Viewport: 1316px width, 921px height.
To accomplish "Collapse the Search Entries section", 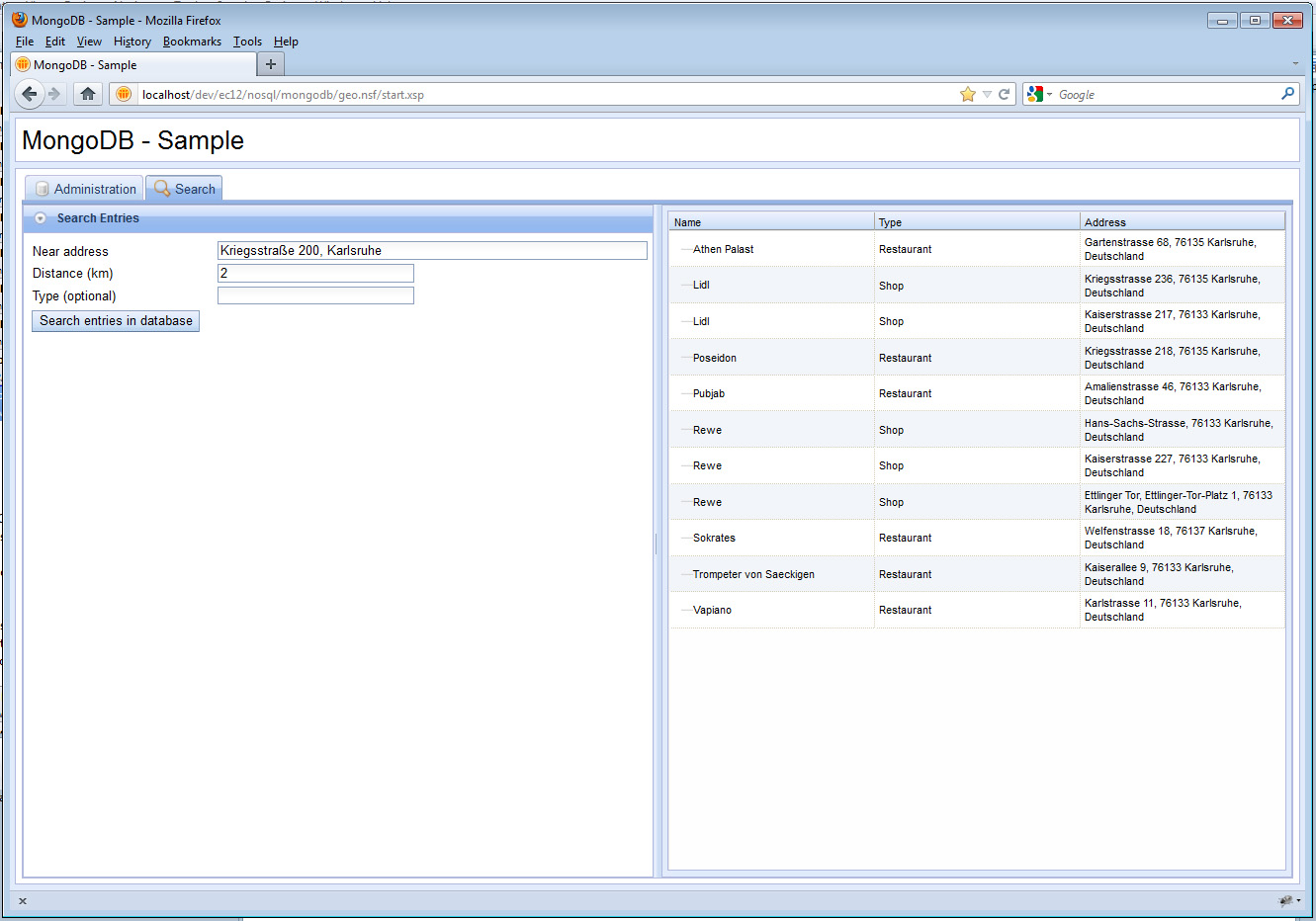I will pos(41,218).
